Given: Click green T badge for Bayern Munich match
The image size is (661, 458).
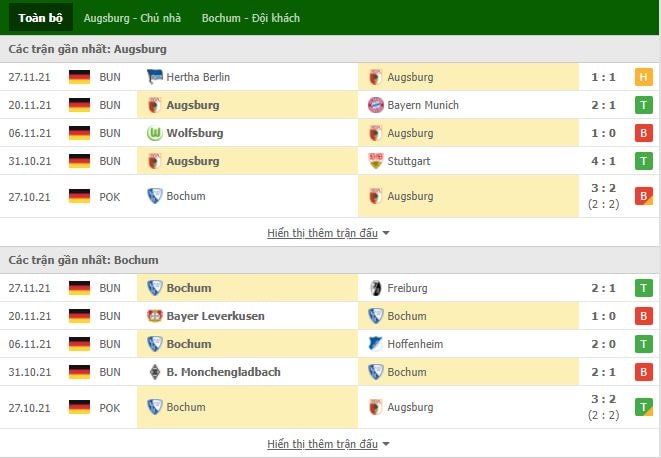Looking at the screenshot, I should pyautogui.click(x=643, y=105).
